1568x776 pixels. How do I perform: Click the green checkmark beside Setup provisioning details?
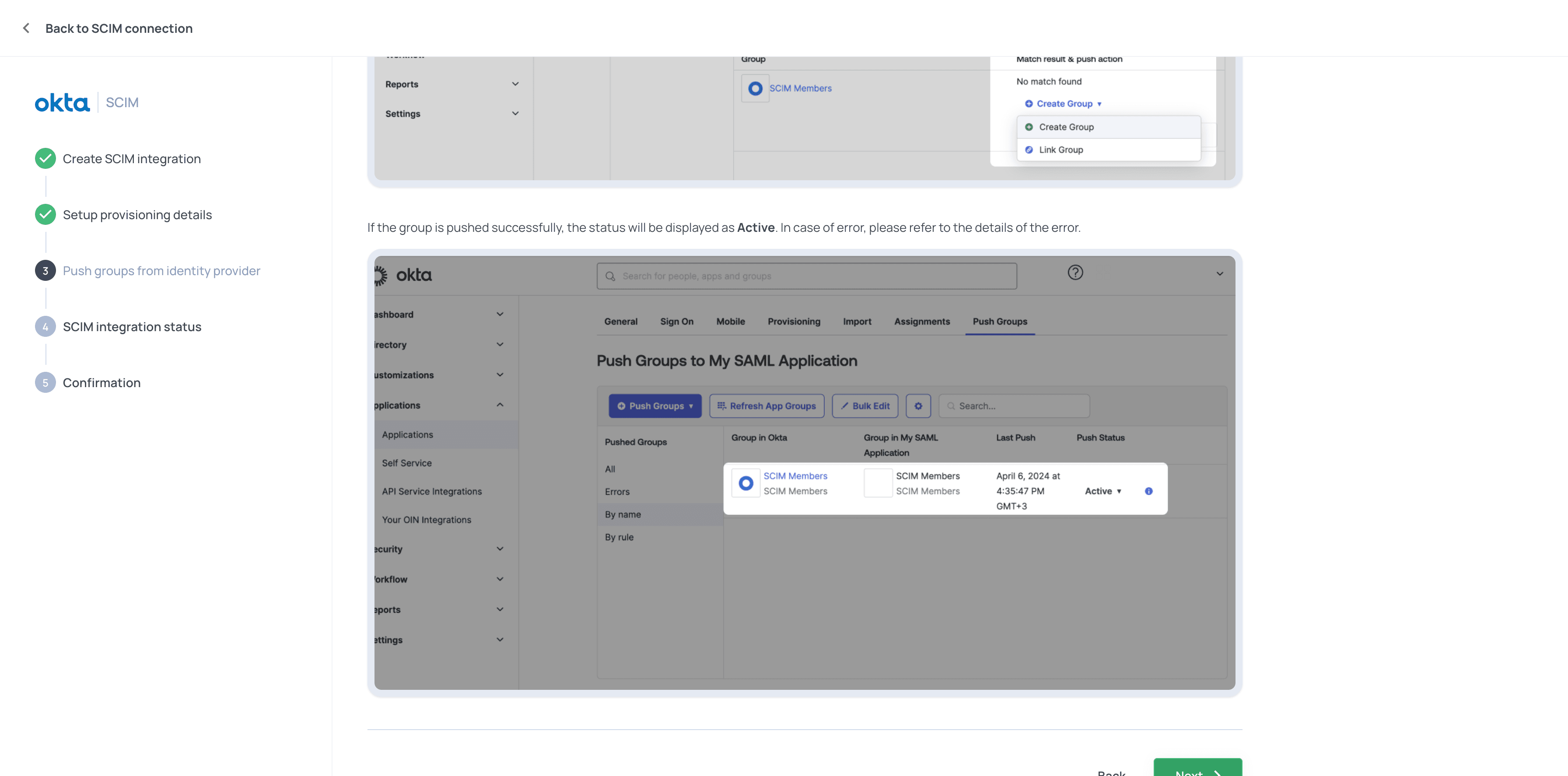coord(45,215)
